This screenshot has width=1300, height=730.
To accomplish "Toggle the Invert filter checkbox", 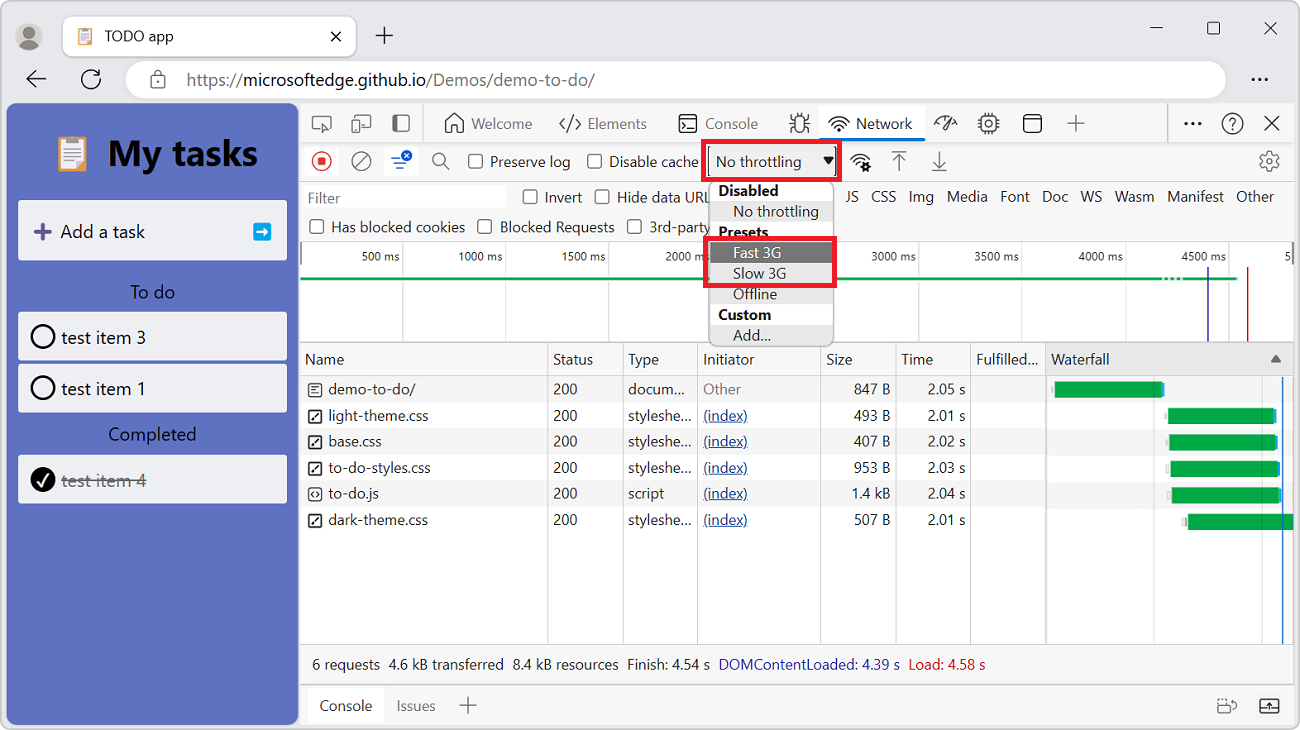I will [x=529, y=197].
